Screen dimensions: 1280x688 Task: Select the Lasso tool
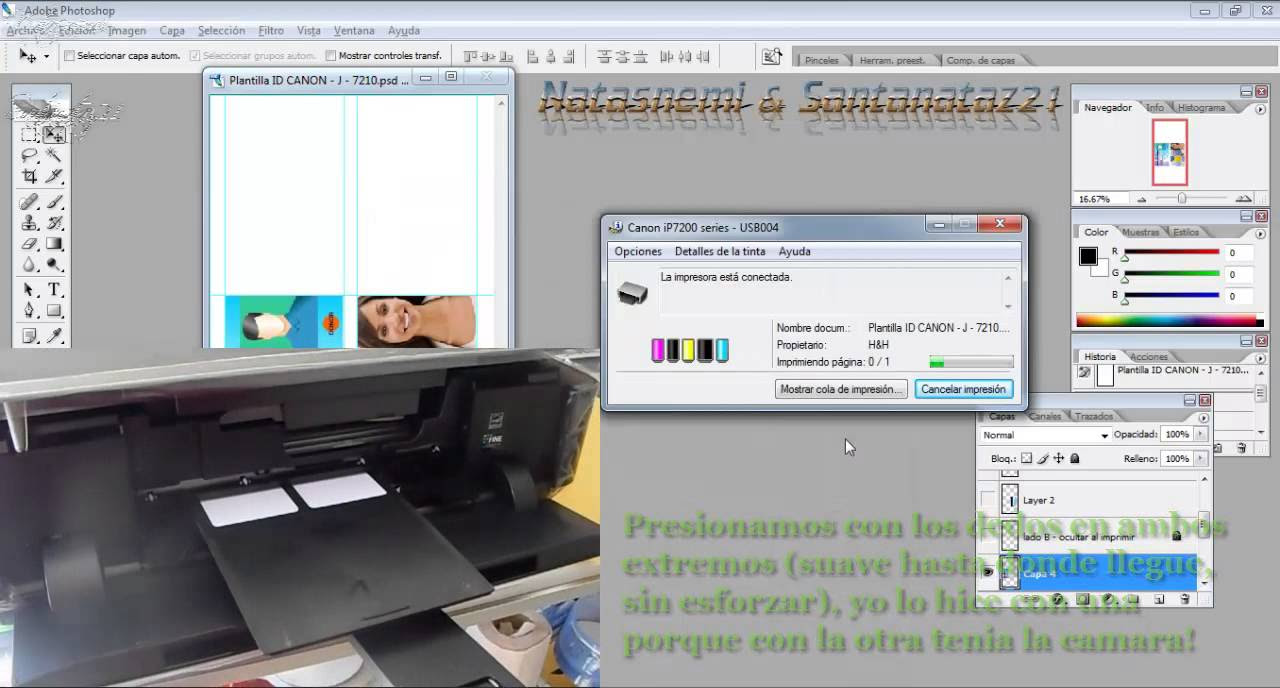(x=30, y=155)
